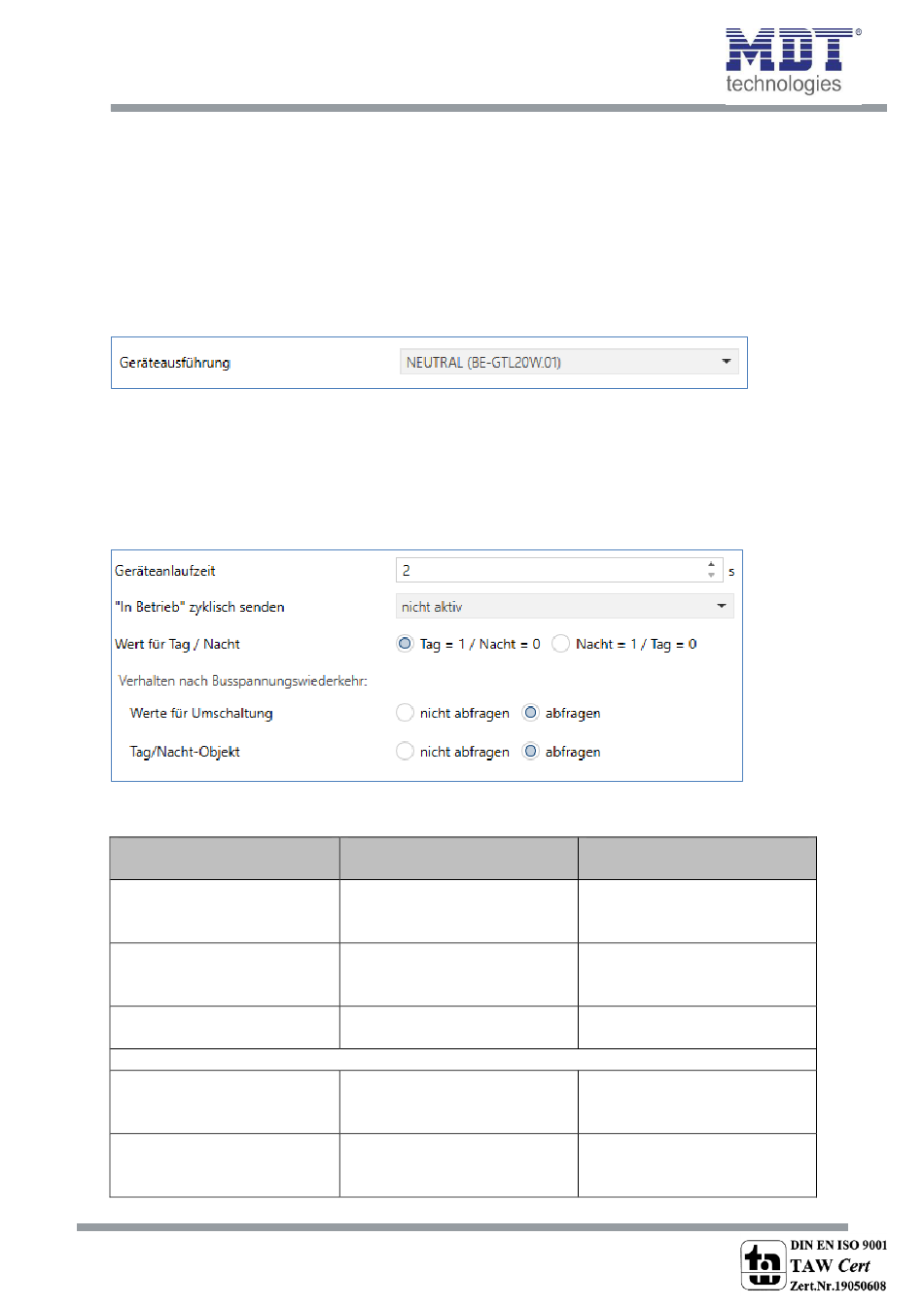
Task: Click the Geräteanlaufzeit value field
Action: coord(559,571)
